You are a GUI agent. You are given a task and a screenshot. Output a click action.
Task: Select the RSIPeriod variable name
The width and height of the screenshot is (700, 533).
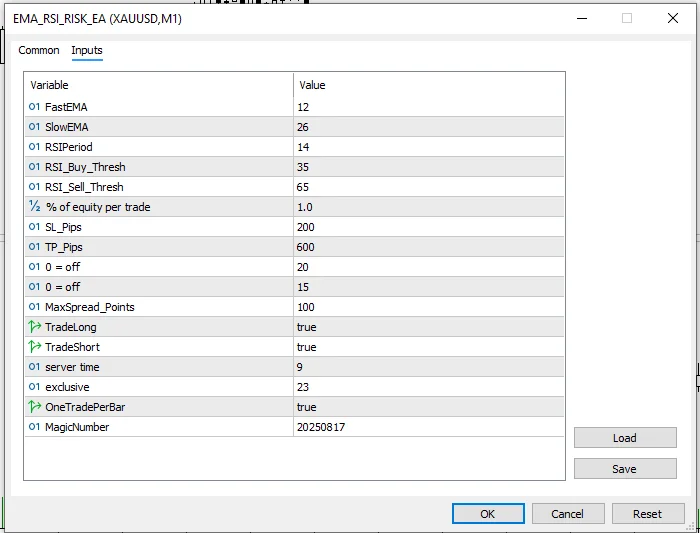69,147
